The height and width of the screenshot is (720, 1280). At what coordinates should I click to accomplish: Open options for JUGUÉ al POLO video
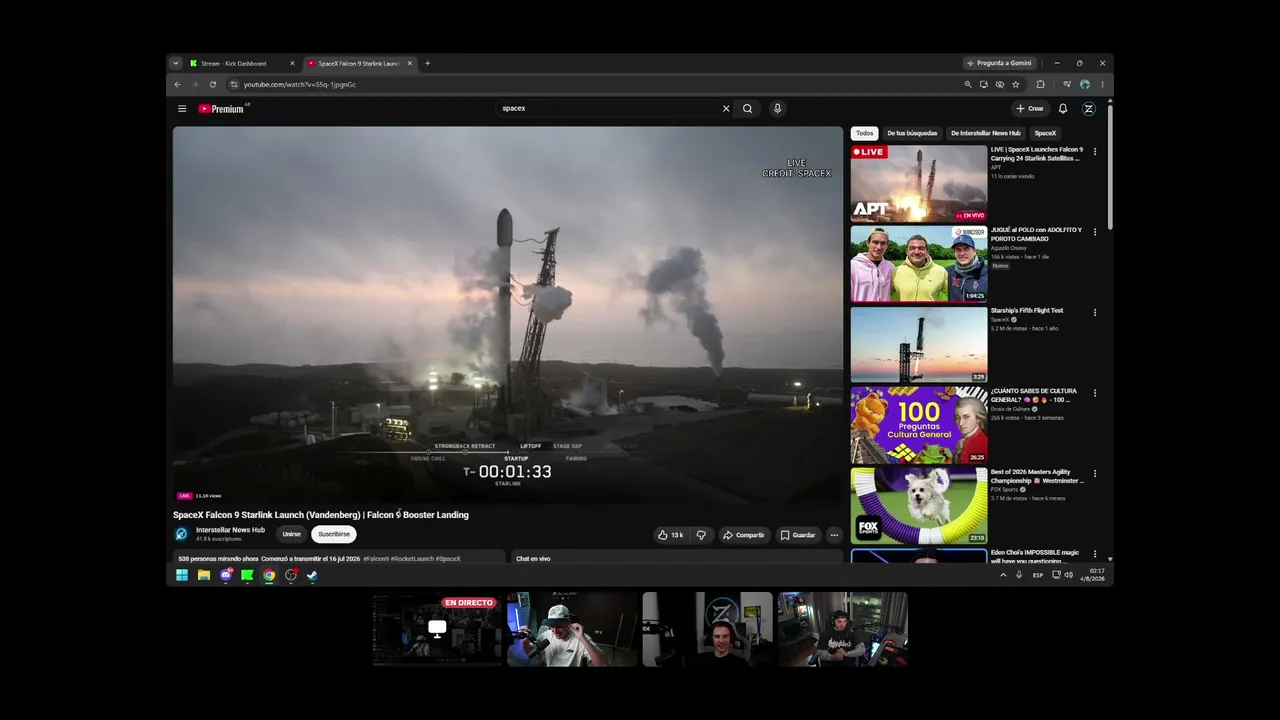point(1095,232)
